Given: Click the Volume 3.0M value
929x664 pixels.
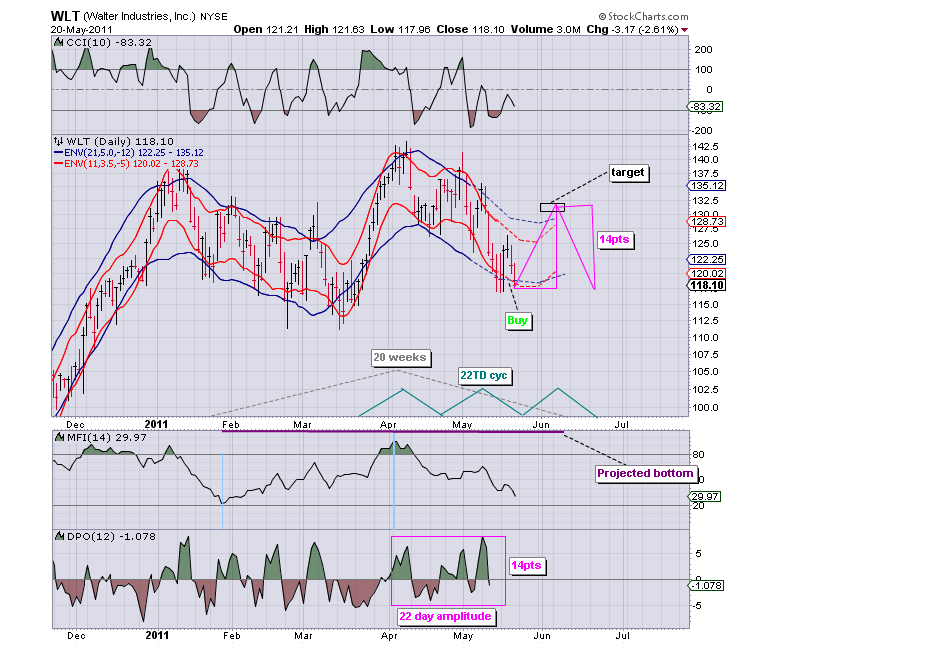Looking at the screenshot, I should 546,29.
